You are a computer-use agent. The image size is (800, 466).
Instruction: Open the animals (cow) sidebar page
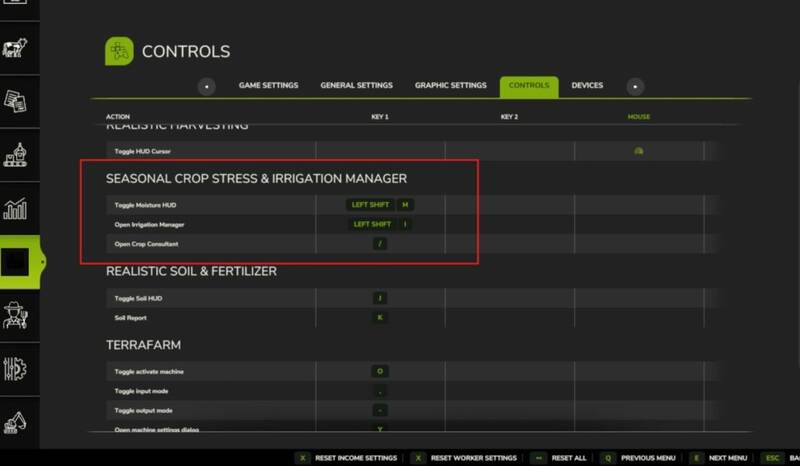click(16, 47)
